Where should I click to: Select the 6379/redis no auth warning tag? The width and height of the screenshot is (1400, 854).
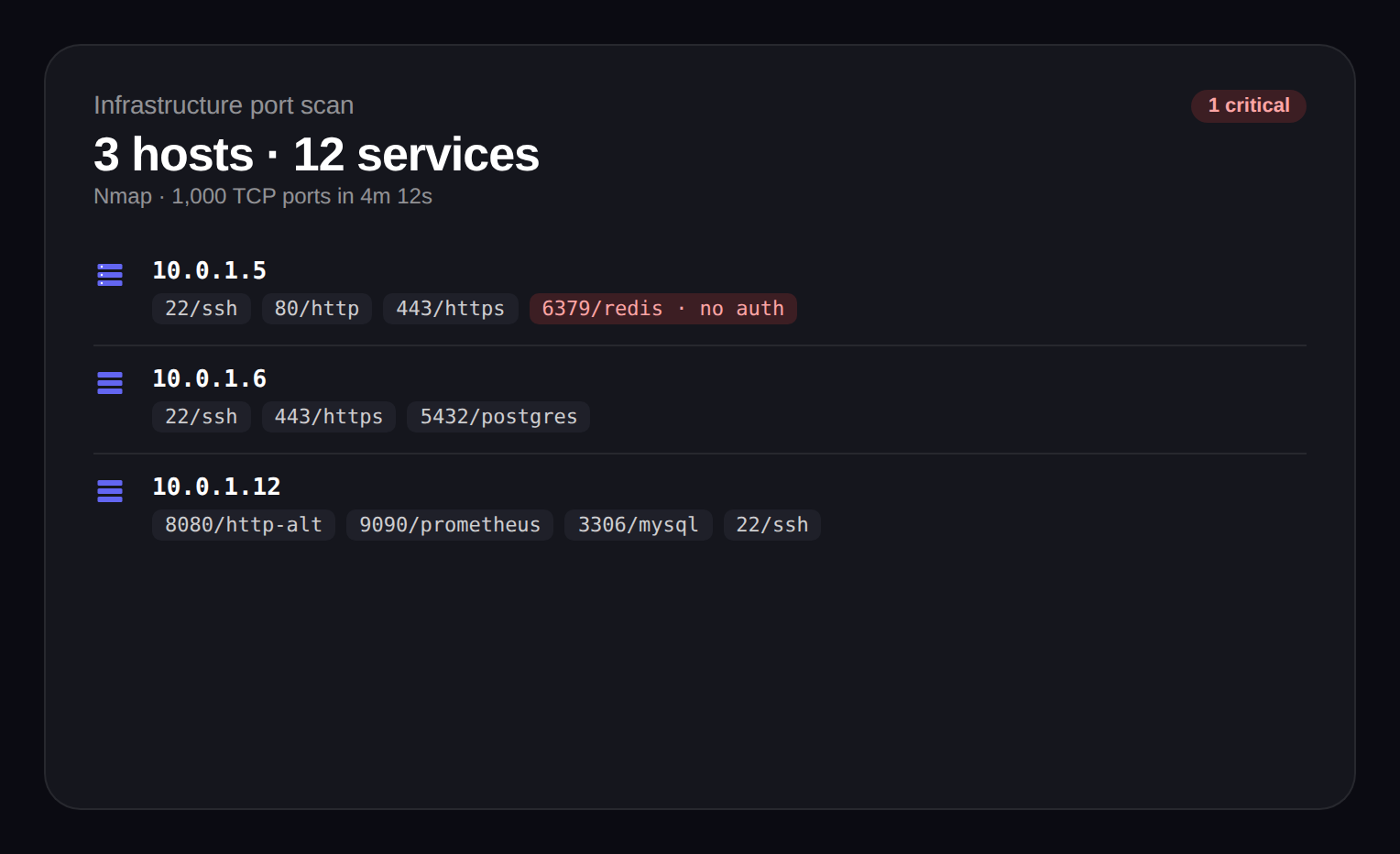point(662,309)
